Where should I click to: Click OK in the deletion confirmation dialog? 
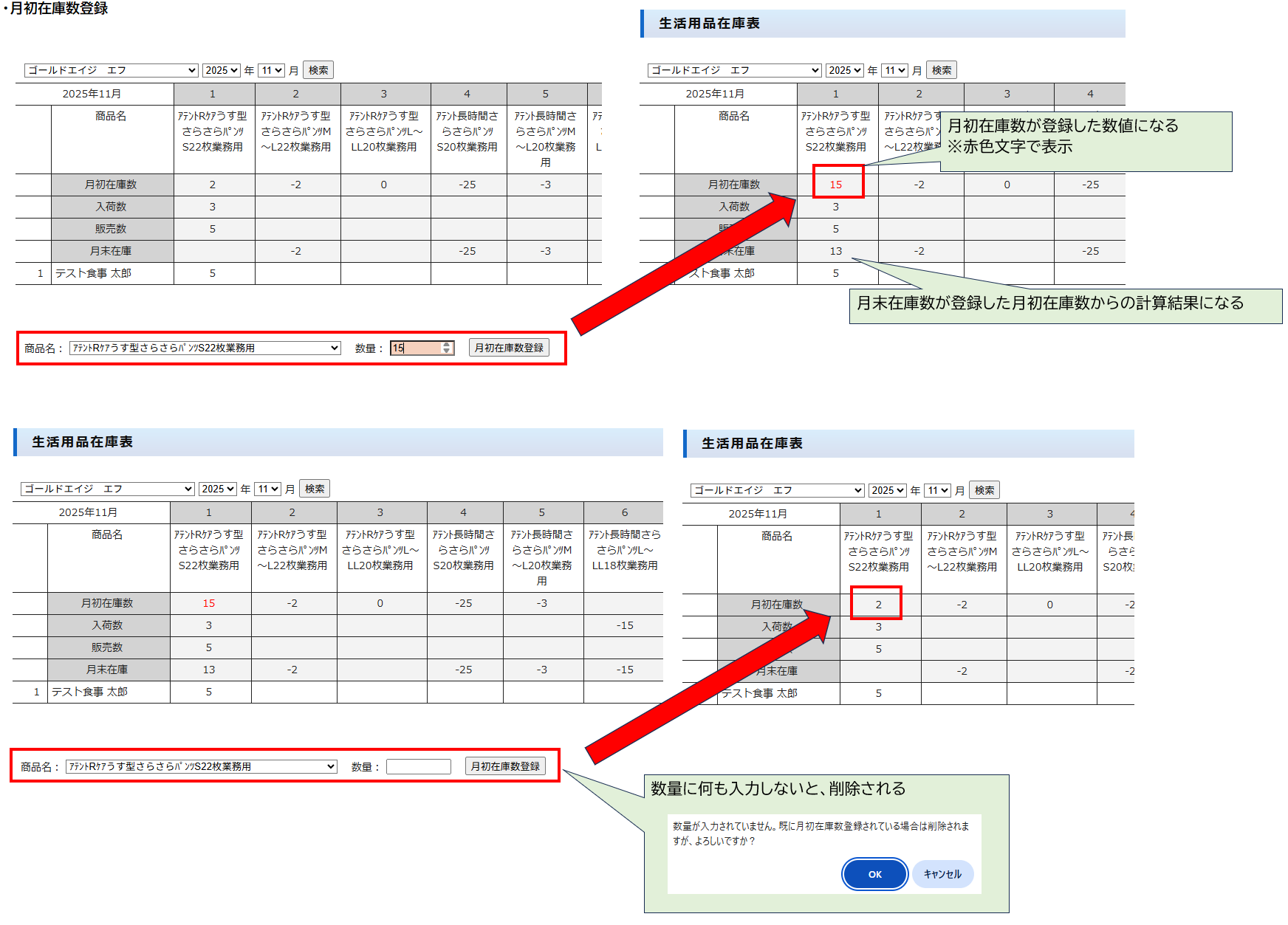[x=874, y=874]
